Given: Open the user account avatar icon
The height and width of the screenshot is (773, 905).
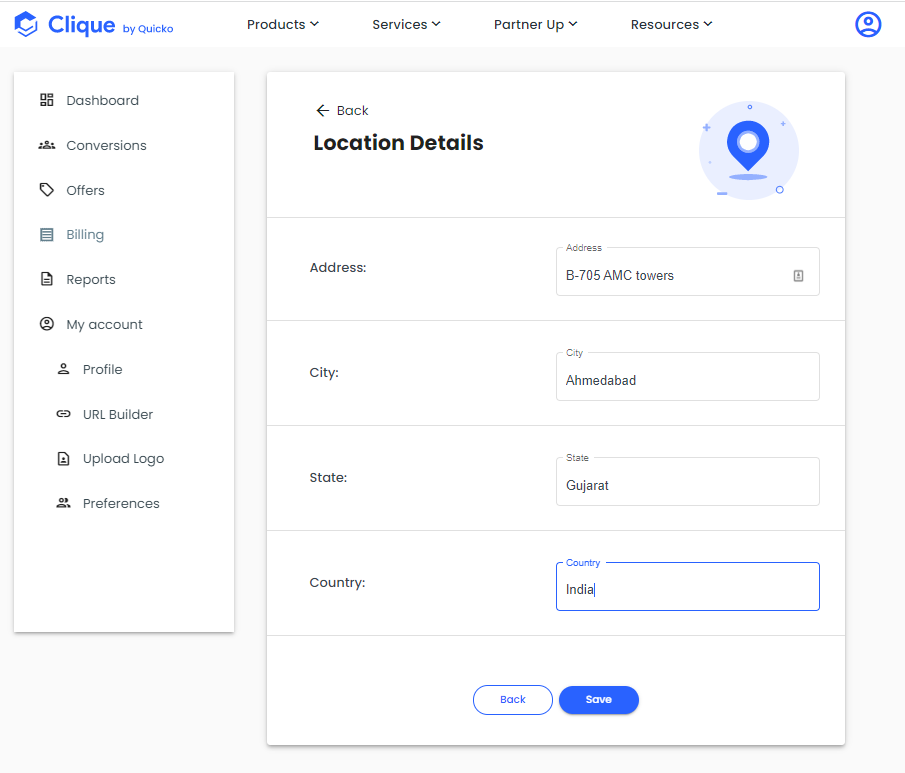Looking at the screenshot, I should (867, 24).
